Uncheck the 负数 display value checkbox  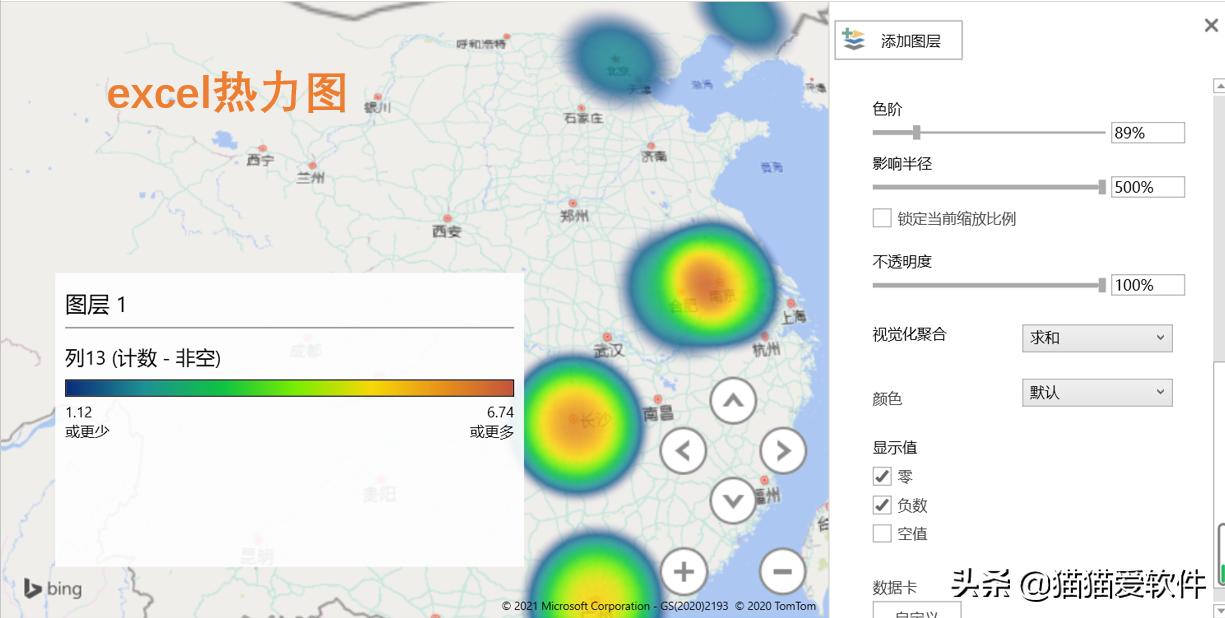(881, 505)
